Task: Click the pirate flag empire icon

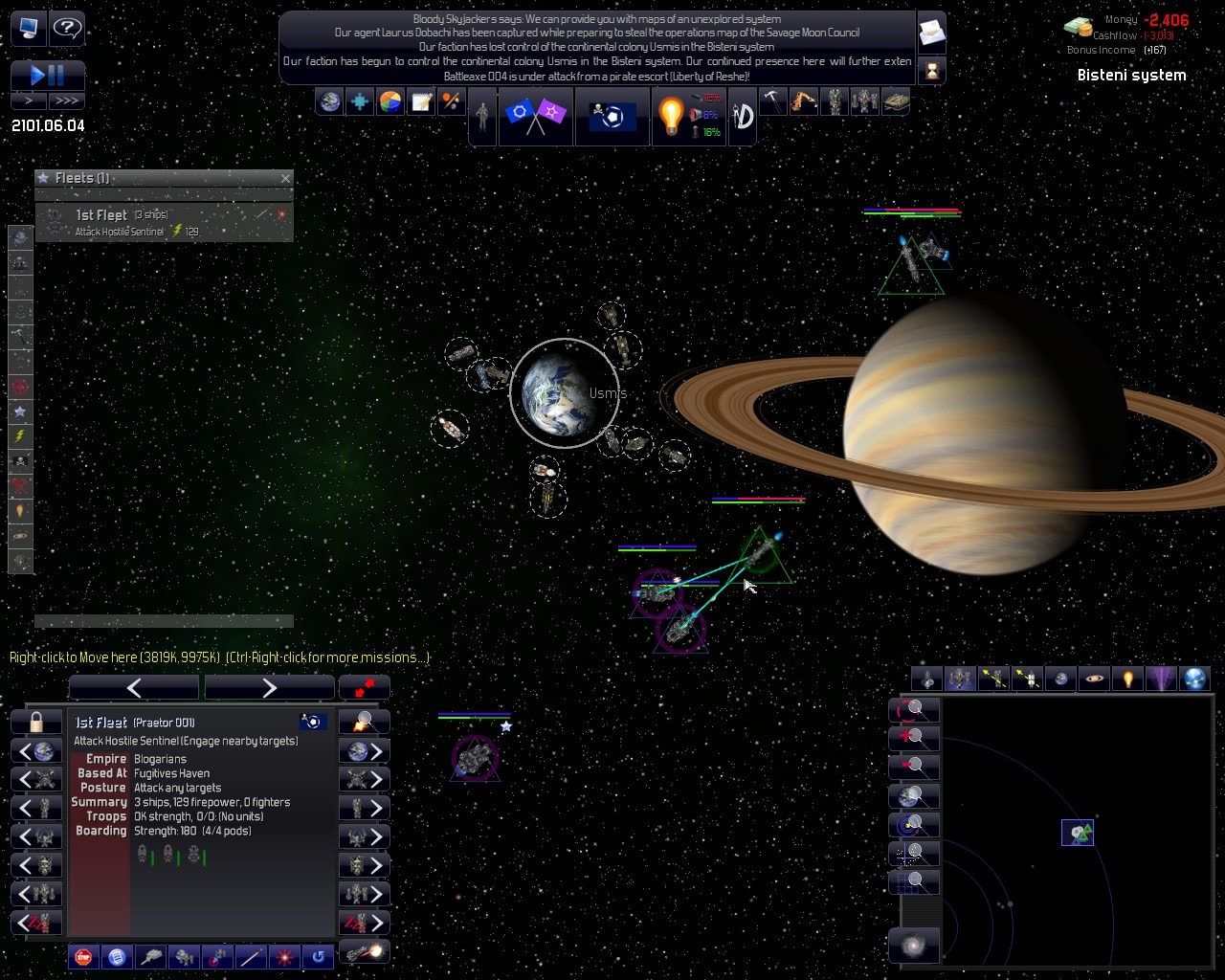Action: coord(612,116)
